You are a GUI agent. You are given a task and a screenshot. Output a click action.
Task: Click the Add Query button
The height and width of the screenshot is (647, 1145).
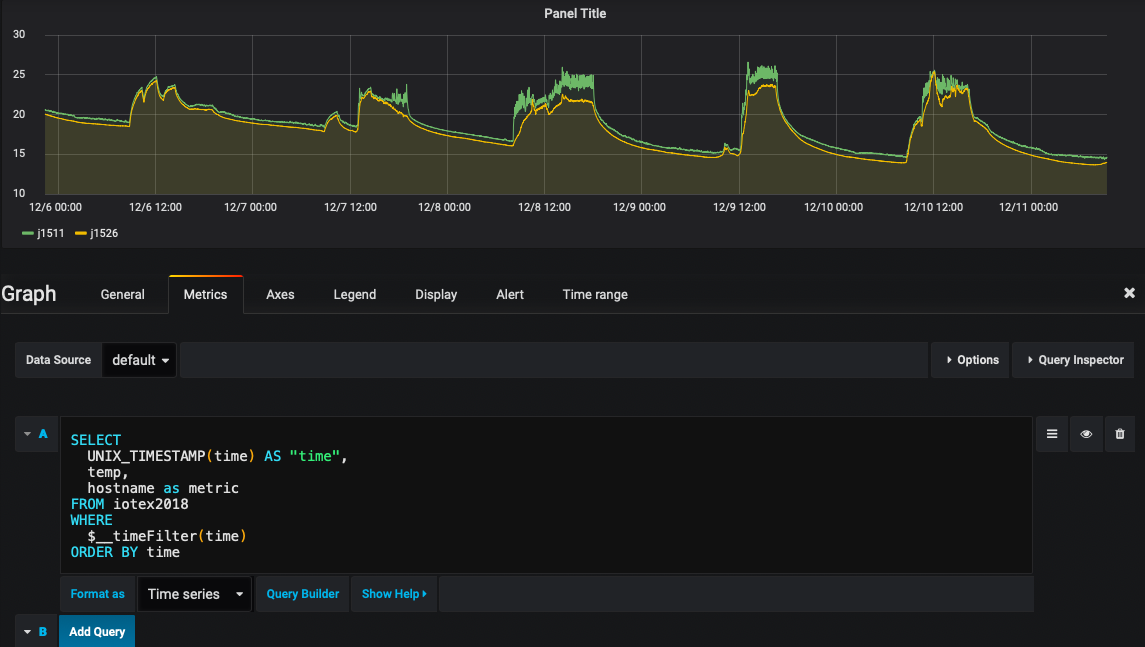pos(97,632)
